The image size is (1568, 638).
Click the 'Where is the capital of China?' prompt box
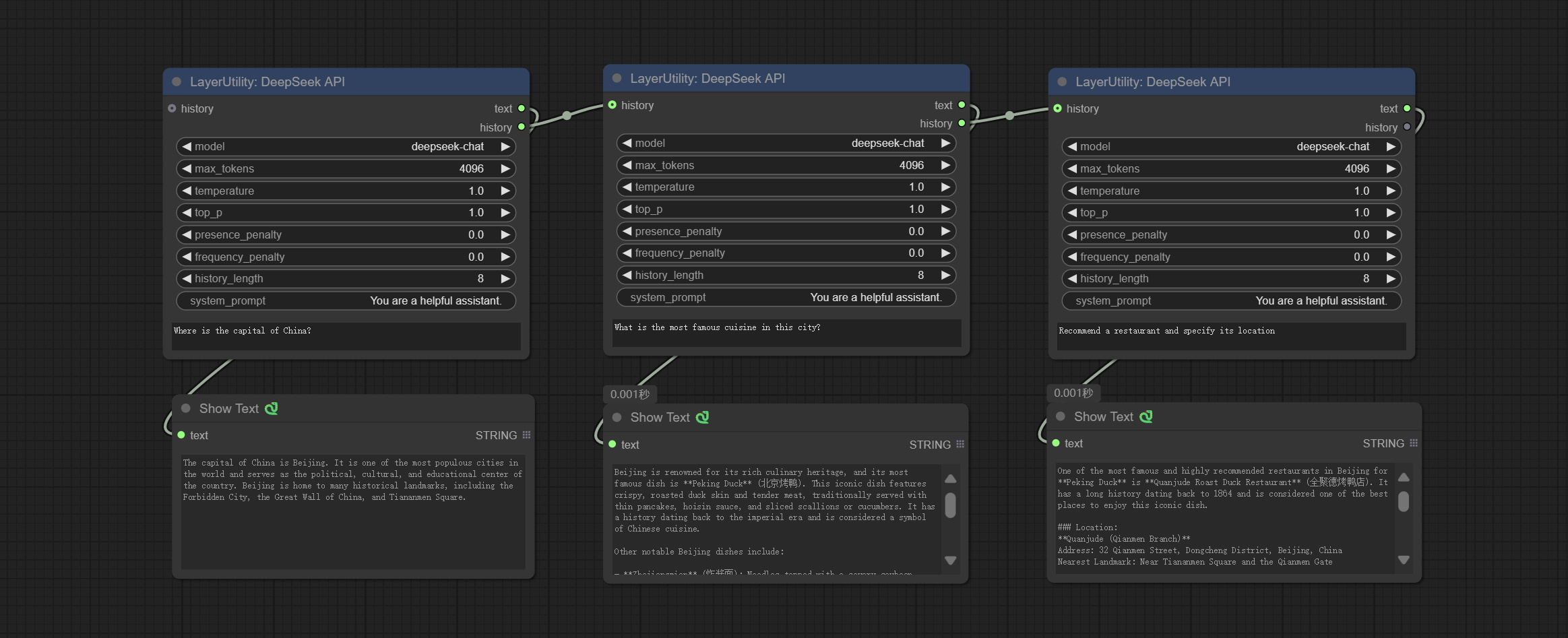coord(345,336)
